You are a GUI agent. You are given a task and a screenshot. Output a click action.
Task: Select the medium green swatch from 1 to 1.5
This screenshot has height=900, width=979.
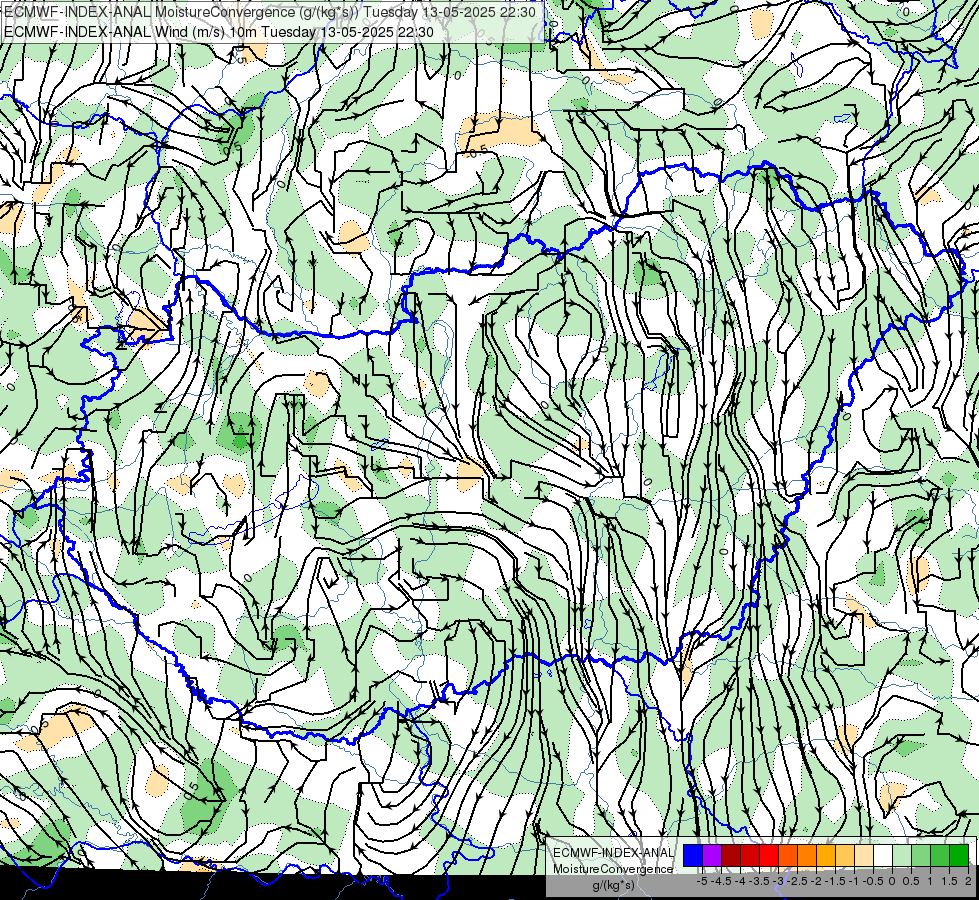pyautogui.click(x=940, y=856)
